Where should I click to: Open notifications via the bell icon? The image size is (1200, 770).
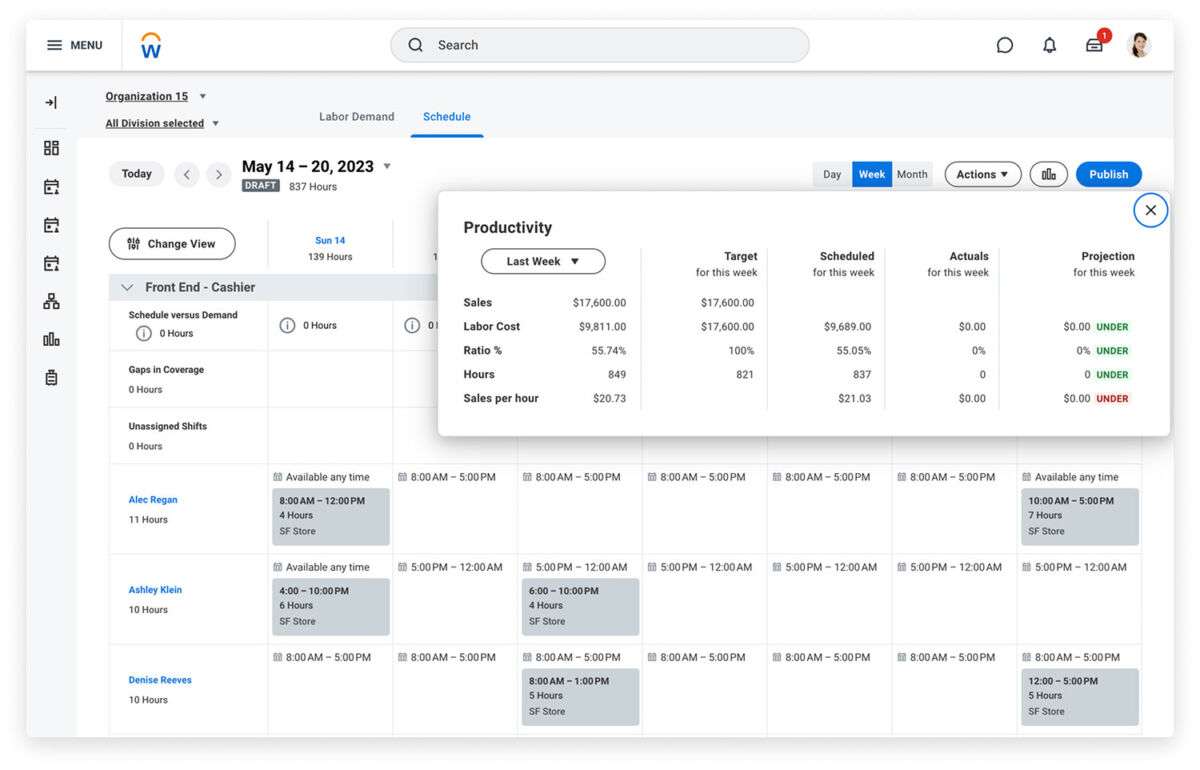1049,44
